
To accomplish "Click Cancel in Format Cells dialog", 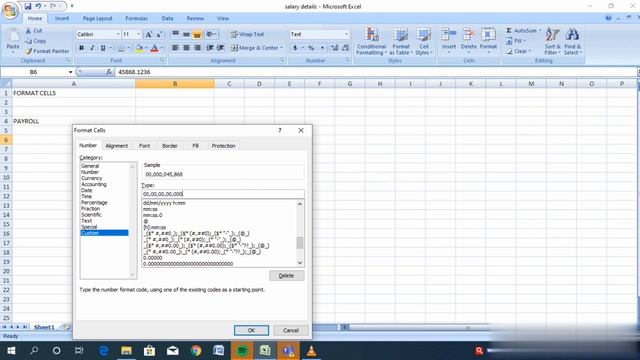I will tap(291, 330).
